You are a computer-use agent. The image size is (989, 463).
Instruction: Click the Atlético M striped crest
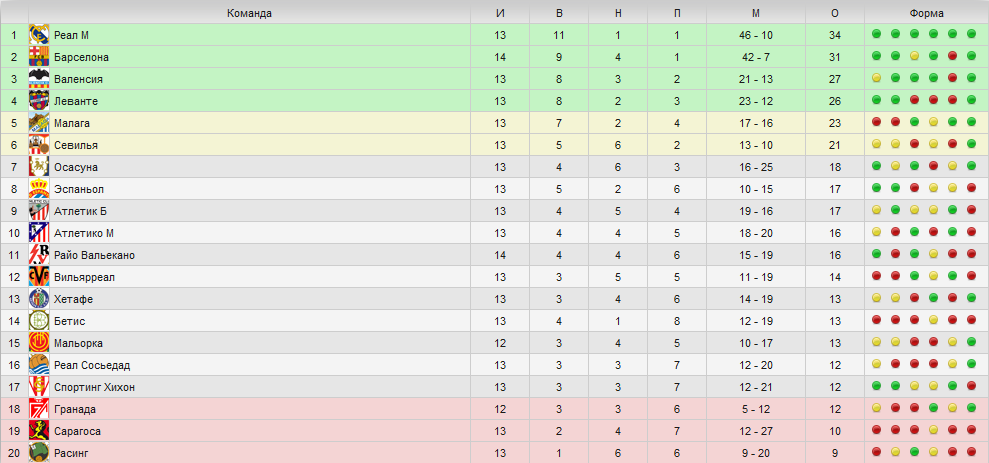point(39,233)
